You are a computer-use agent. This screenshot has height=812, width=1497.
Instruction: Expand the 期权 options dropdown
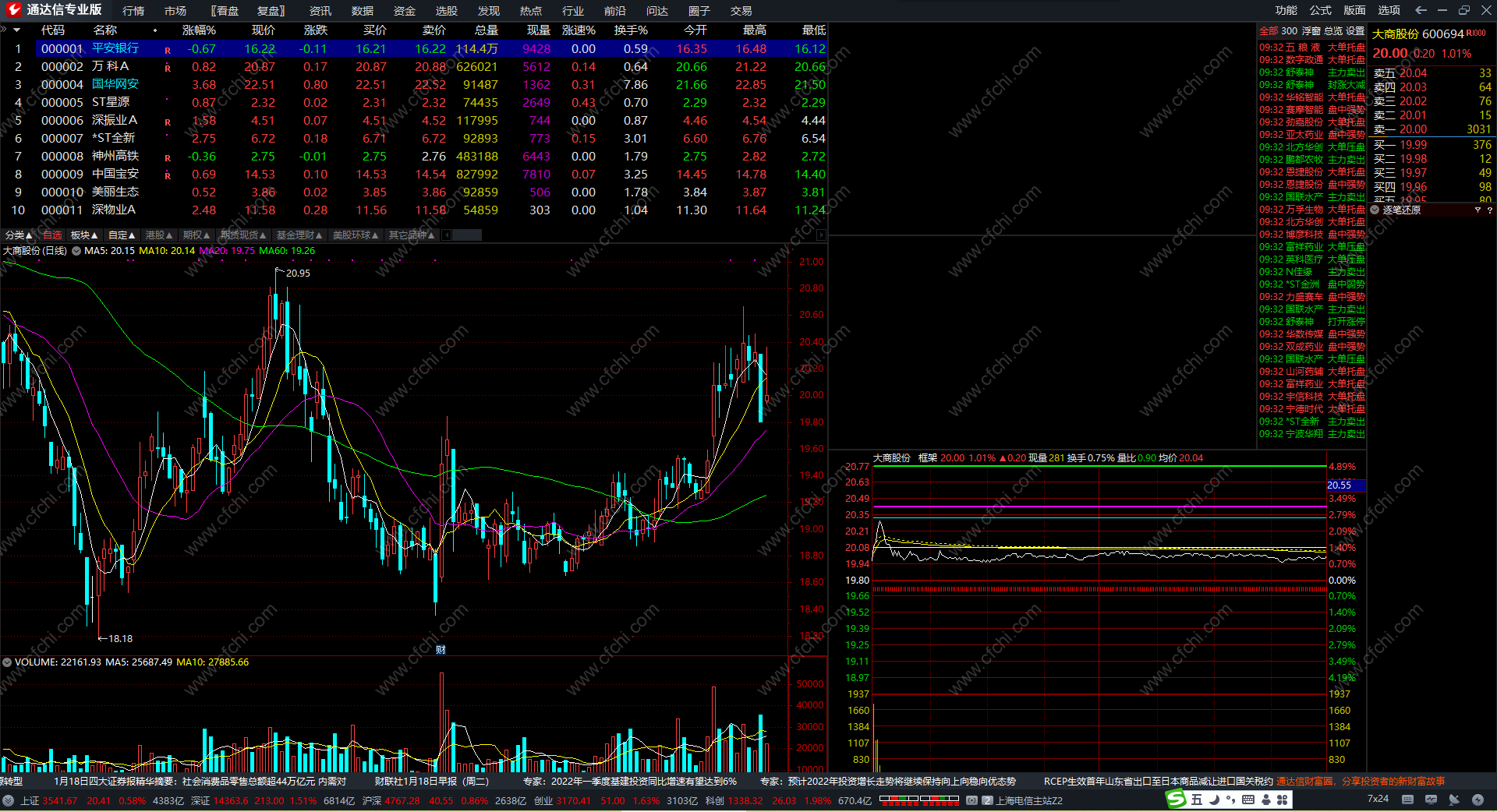coord(196,235)
